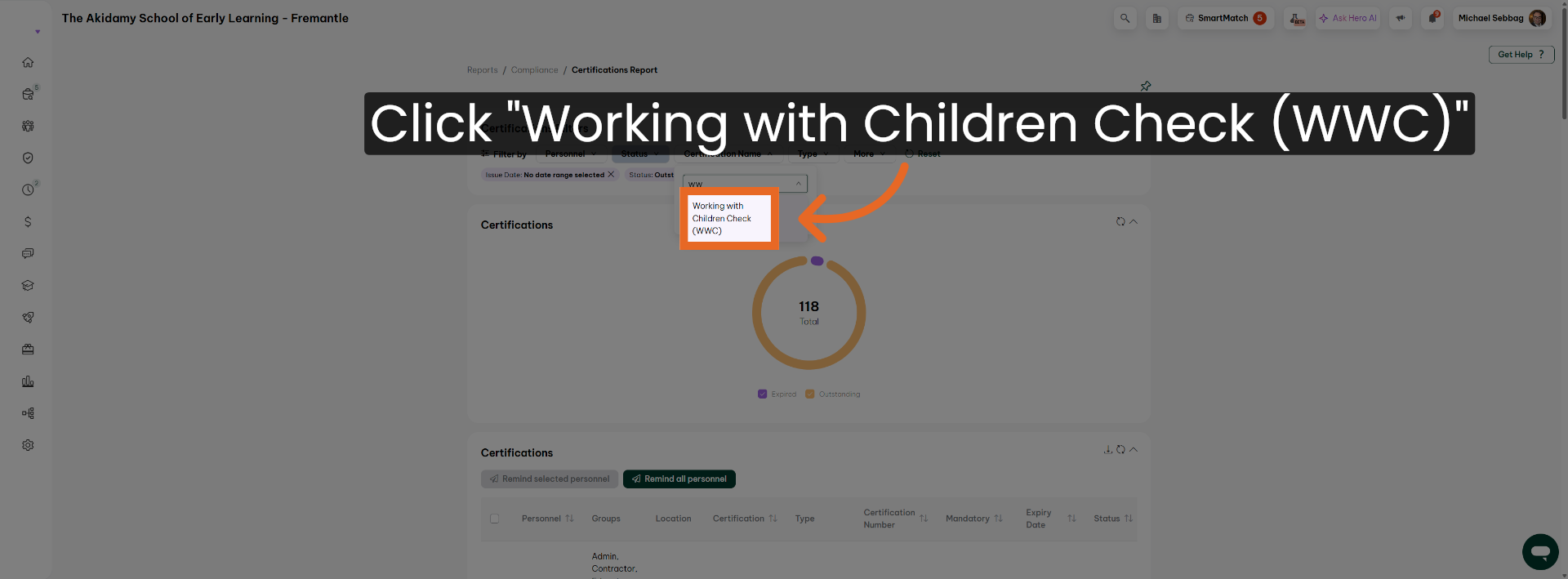Open Ask Hero AI
Image resolution: width=1568 pixels, height=579 pixels.
click(1347, 18)
